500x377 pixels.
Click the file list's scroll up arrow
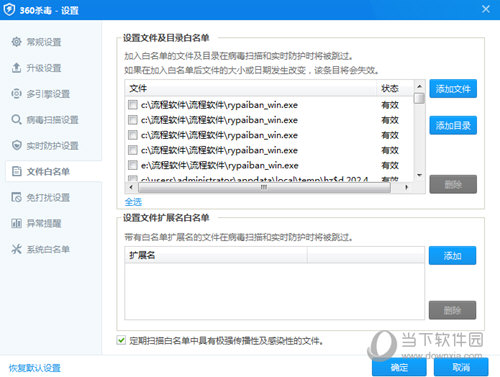coord(420,86)
